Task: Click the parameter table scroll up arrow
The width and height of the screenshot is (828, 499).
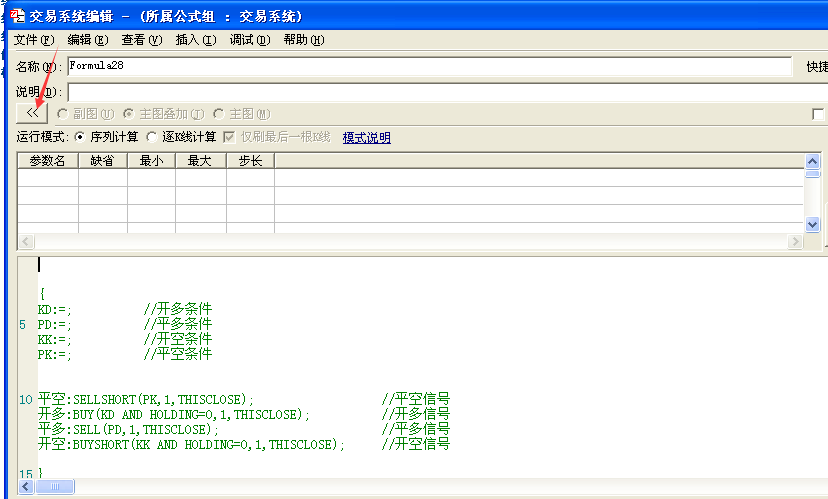Action: click(813, 161)
